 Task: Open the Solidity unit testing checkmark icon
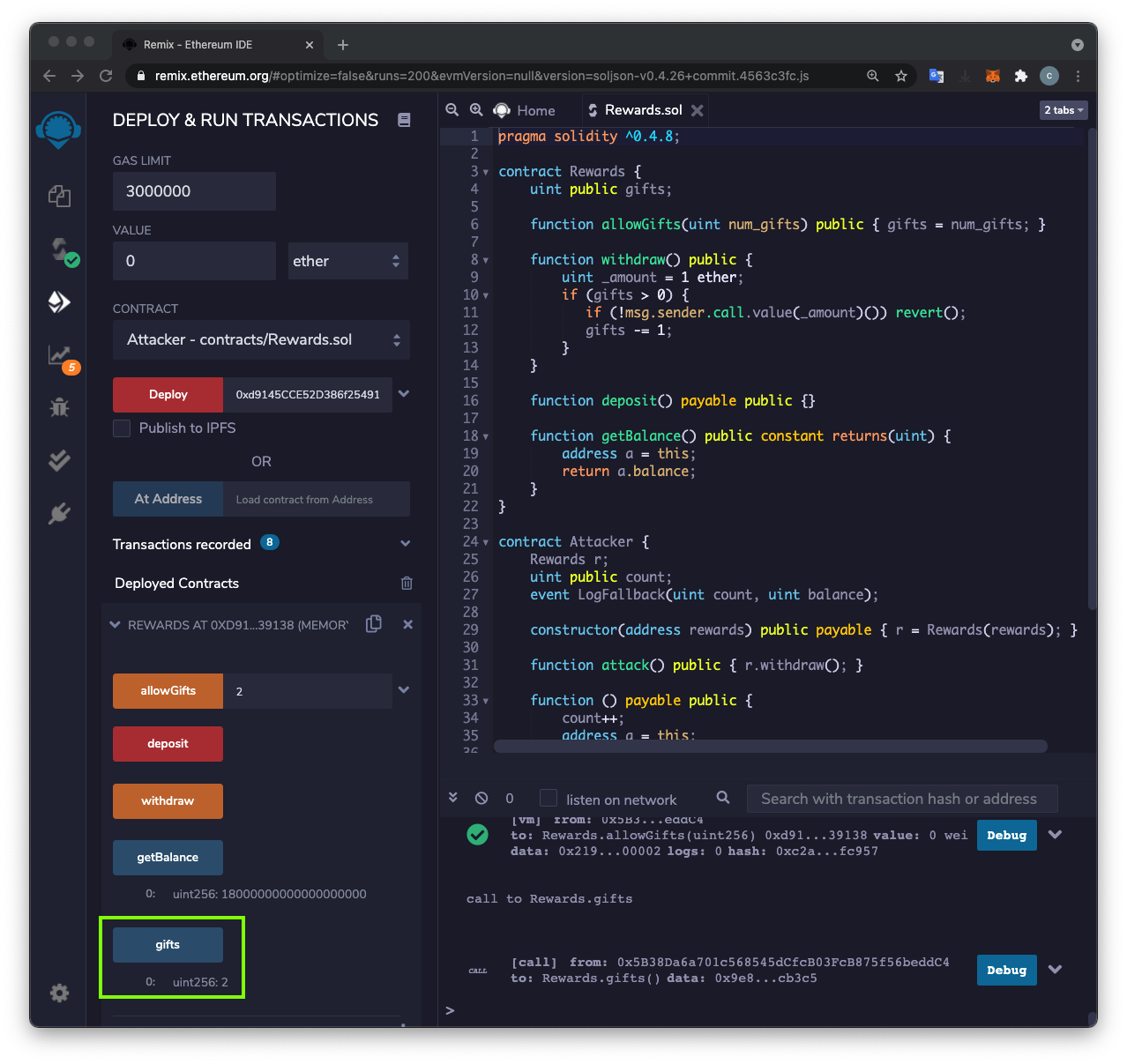(59, 460)
